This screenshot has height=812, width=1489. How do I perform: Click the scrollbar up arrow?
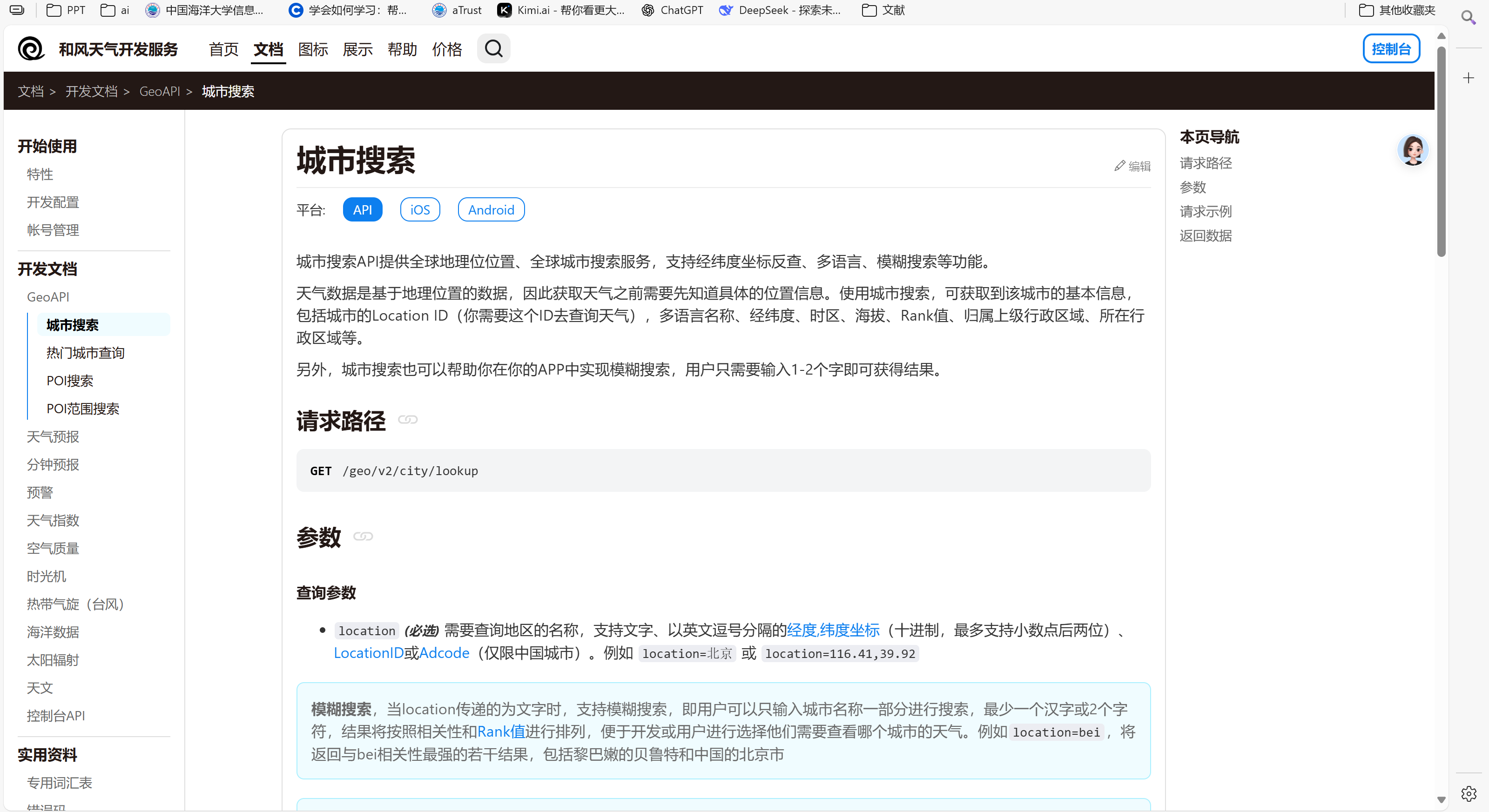pos(1442,36)
